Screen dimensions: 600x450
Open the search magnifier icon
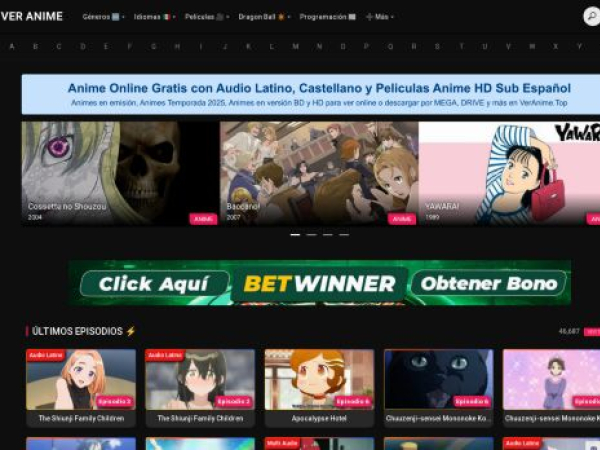click(591, 16)
